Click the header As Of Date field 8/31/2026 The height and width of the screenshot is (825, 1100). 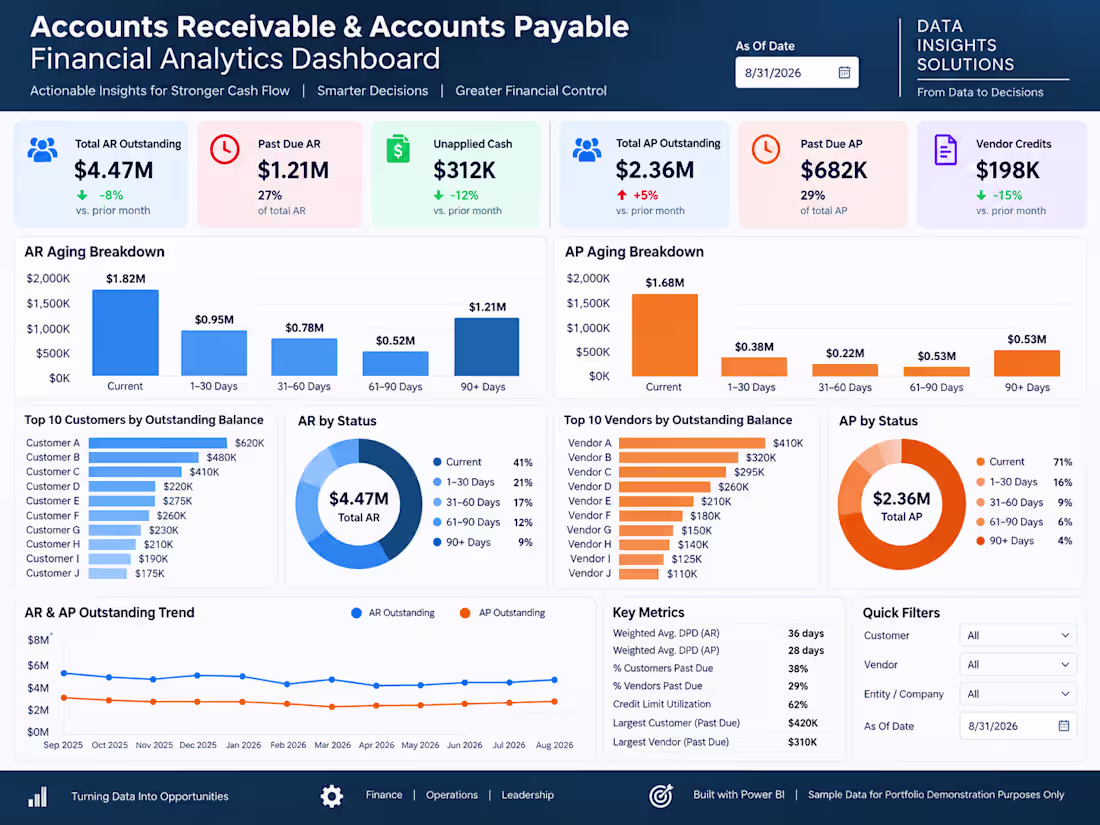coord(797,72)
